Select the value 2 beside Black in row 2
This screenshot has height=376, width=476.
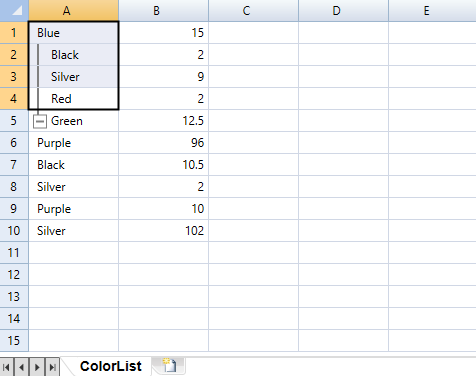[x=163, y=55]
